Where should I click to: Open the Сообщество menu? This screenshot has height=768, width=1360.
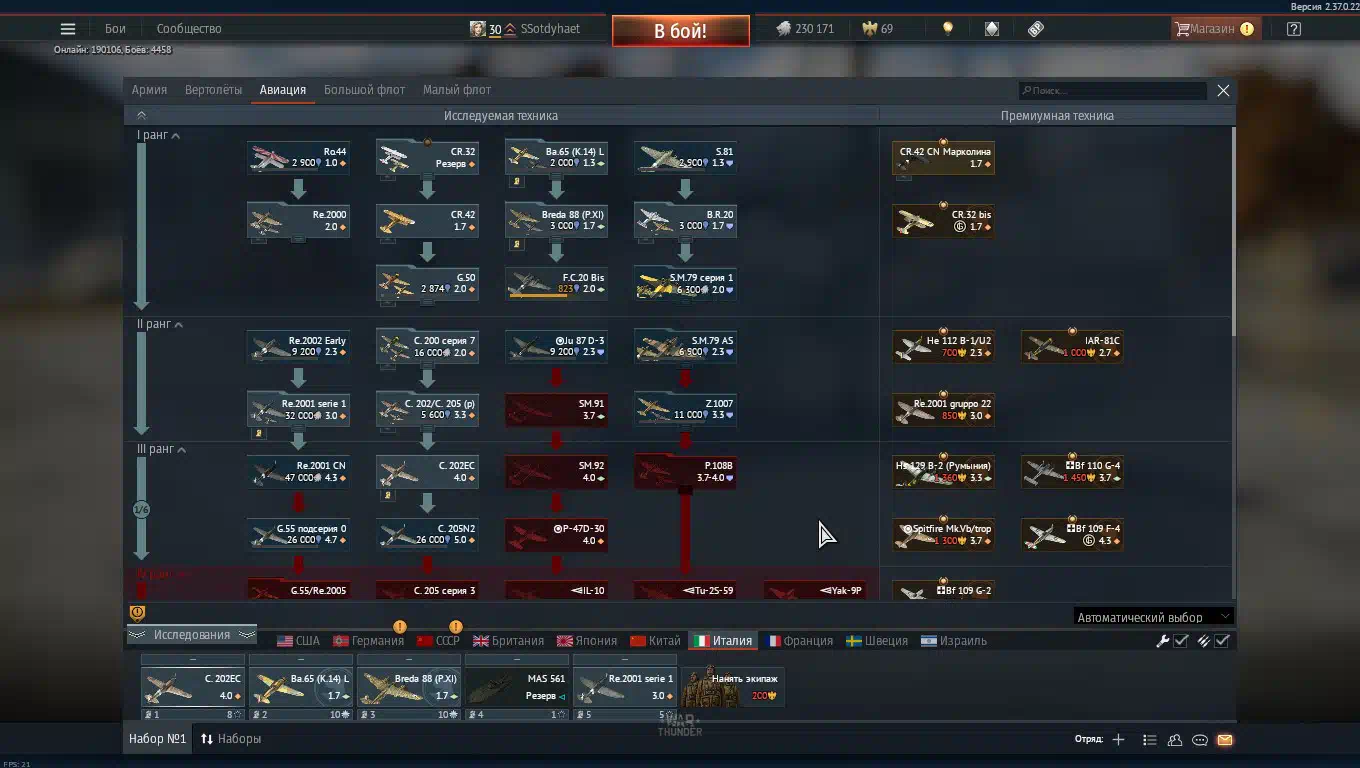coord(189,29)
